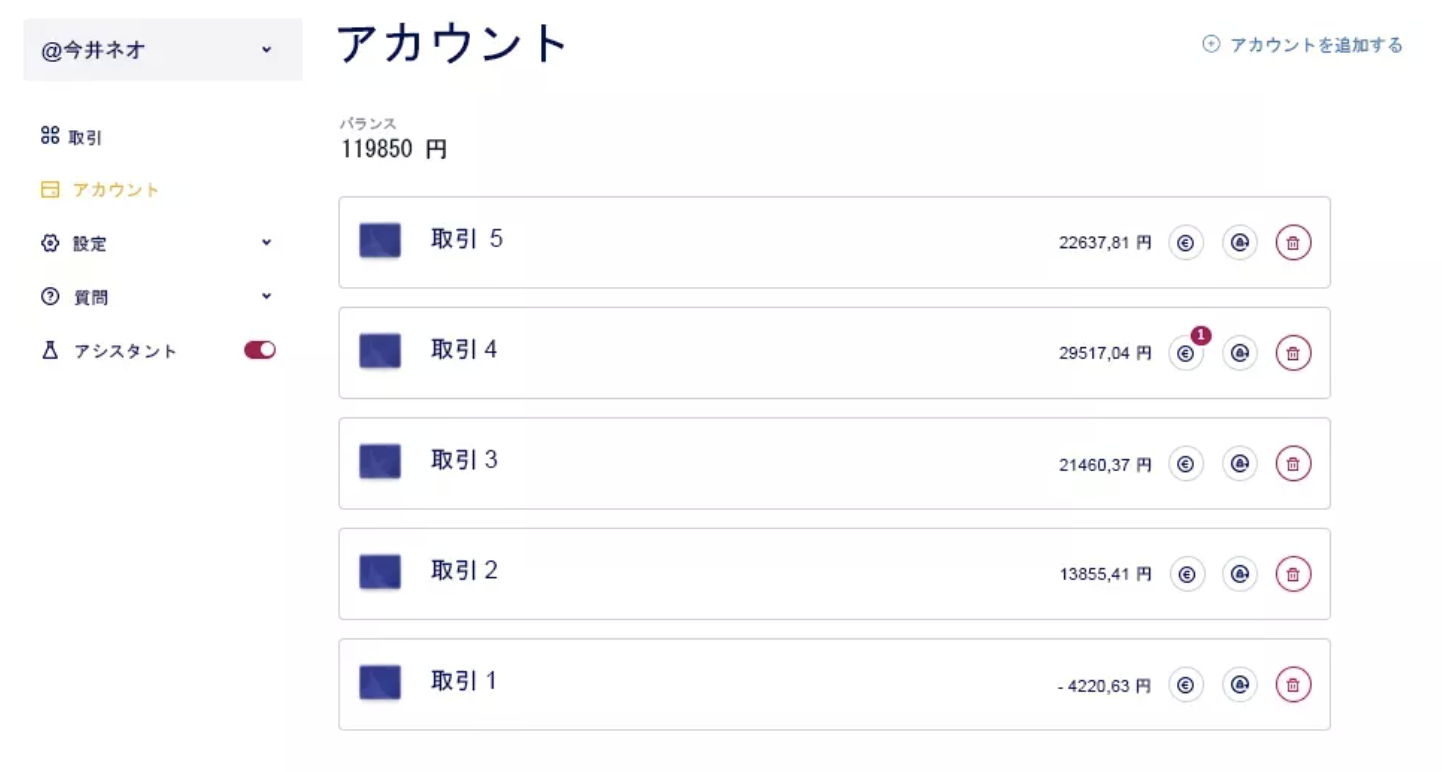Open the @今井ネオ user dropdown
This screenshot has height=772, width=1442.
(163, 49)
